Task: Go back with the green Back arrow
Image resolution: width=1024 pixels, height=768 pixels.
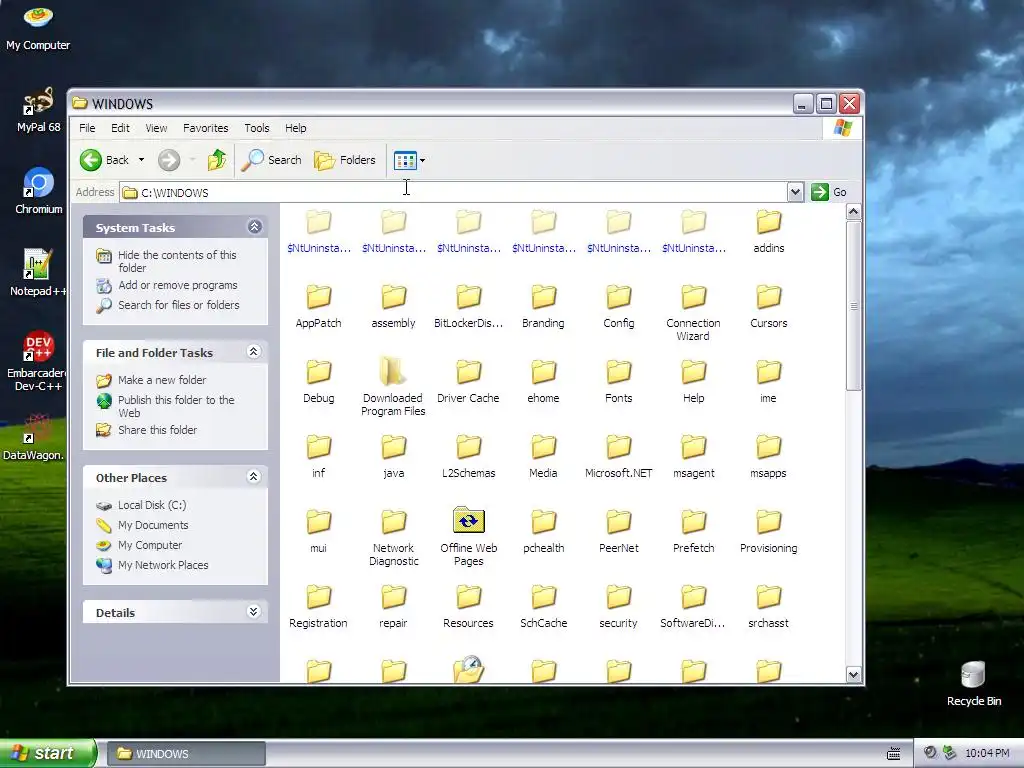Action: tap(91, 160)
